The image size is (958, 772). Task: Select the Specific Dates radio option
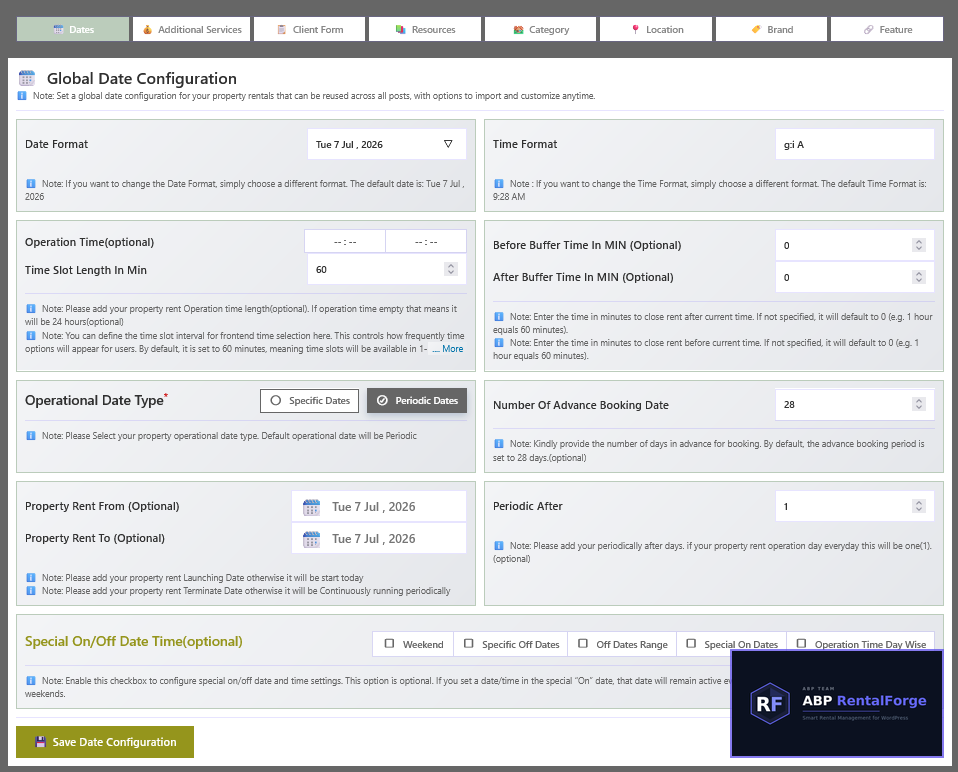click(309, 401)
